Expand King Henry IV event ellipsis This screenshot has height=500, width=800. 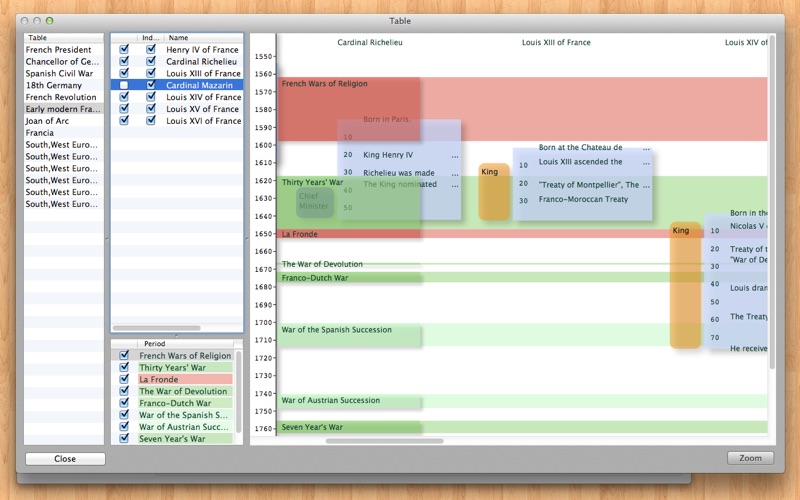tap(455, 156)
